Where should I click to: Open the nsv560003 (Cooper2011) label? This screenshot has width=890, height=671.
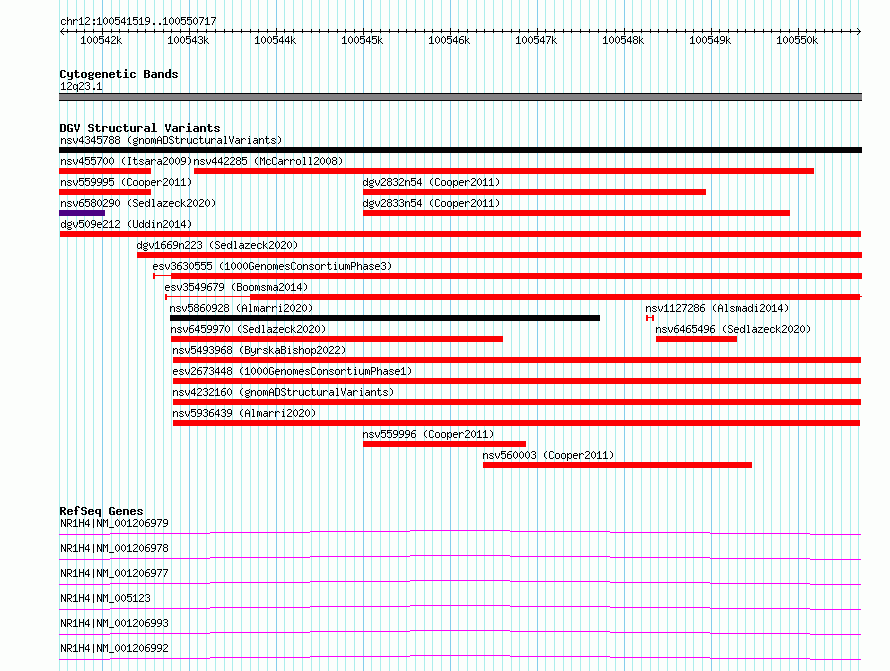548,455
